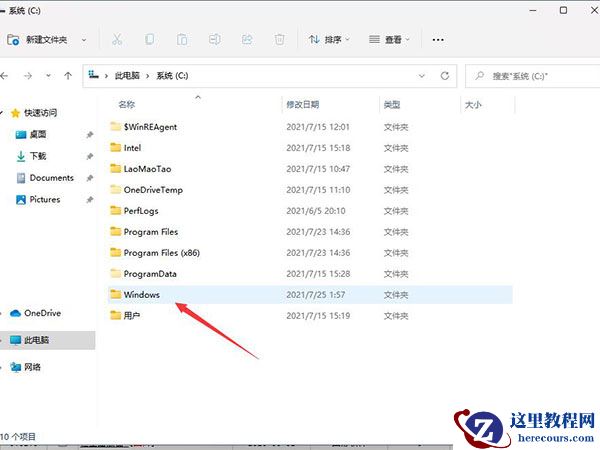Screen dimensions: 600x450
Task: Open the View (查看) dropdown
Action: pyautogui.click(x=389, y=39)
